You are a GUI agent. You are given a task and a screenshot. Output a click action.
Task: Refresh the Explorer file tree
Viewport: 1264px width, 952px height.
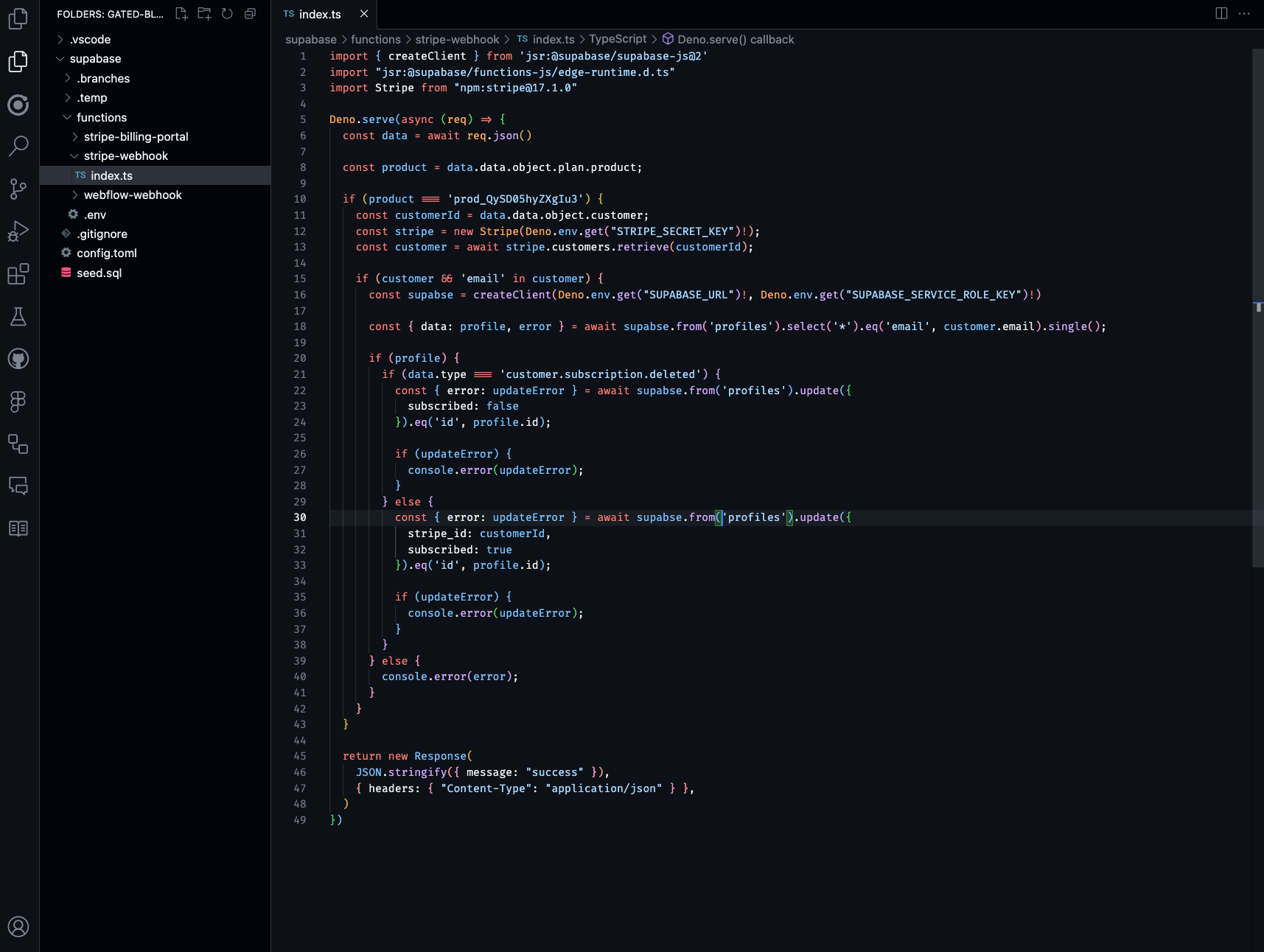(227, 14)
